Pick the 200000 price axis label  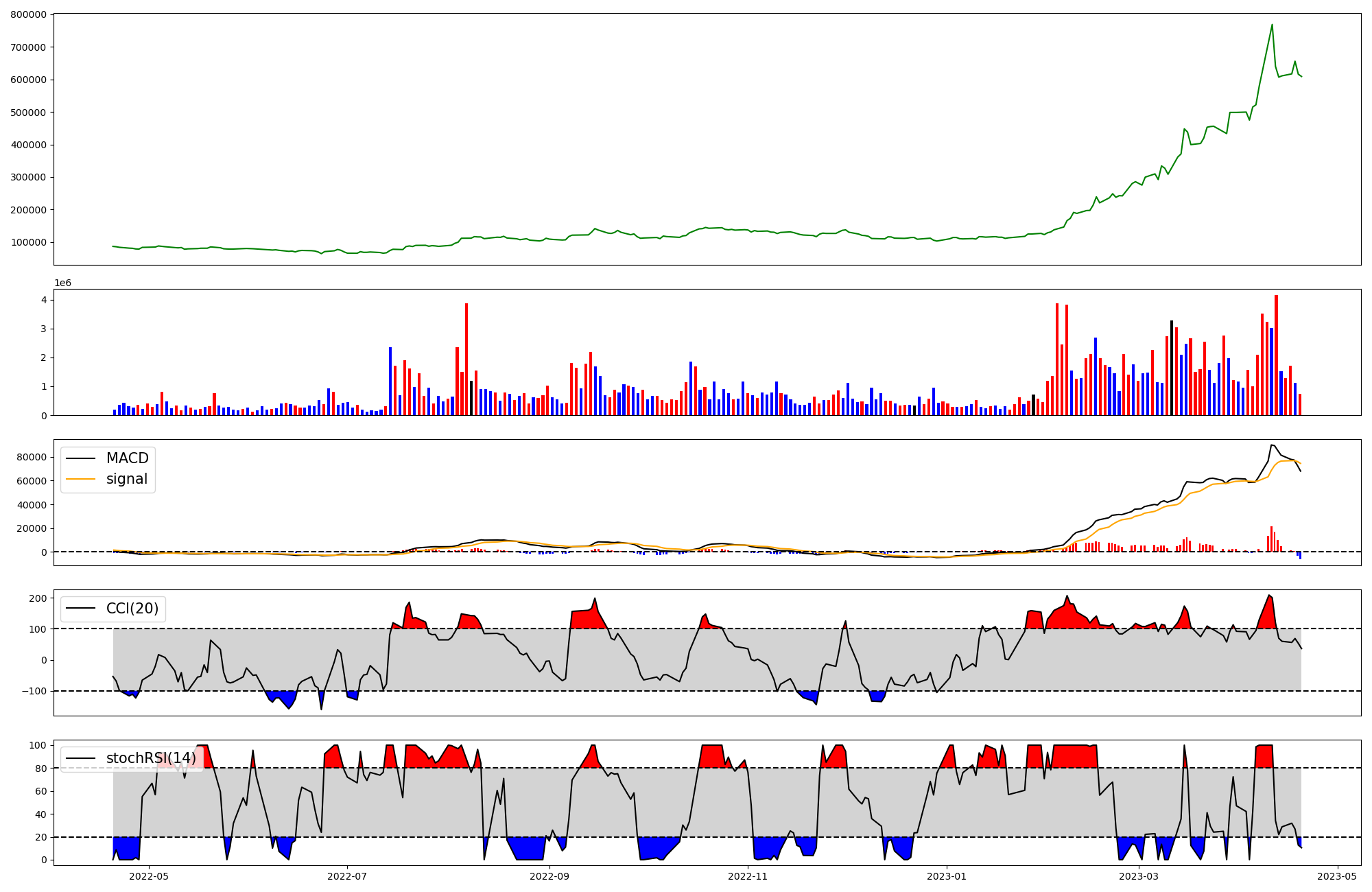click(28, 210)
